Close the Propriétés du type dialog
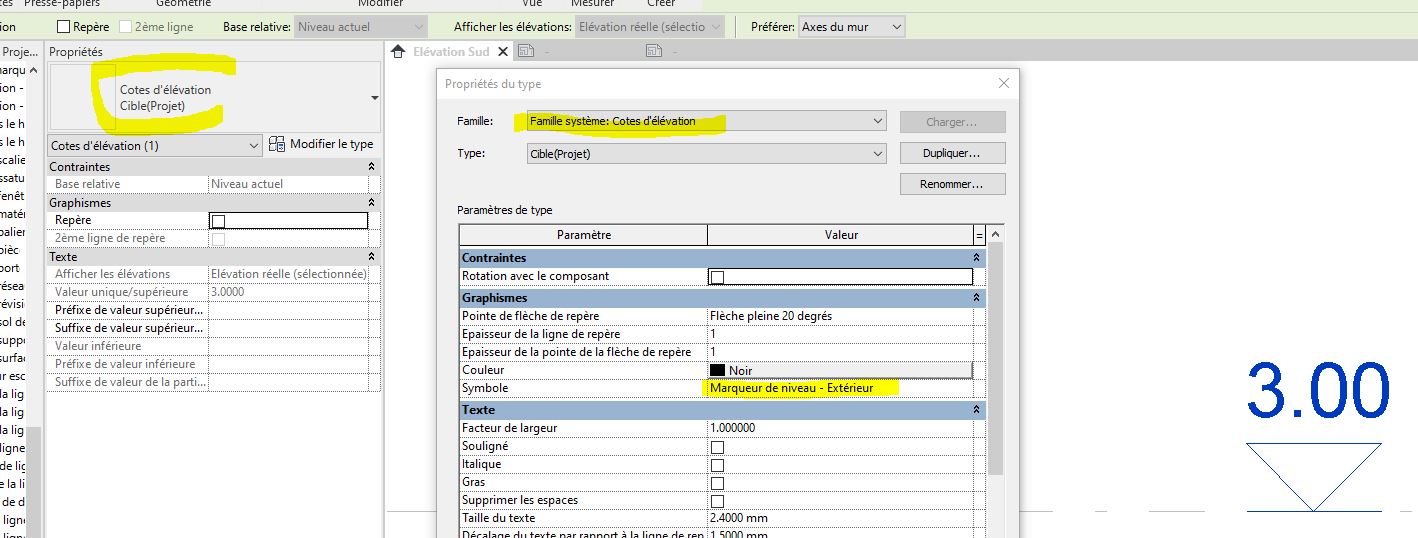This screenshot has height=538, width=1418. coord(1003,84)
